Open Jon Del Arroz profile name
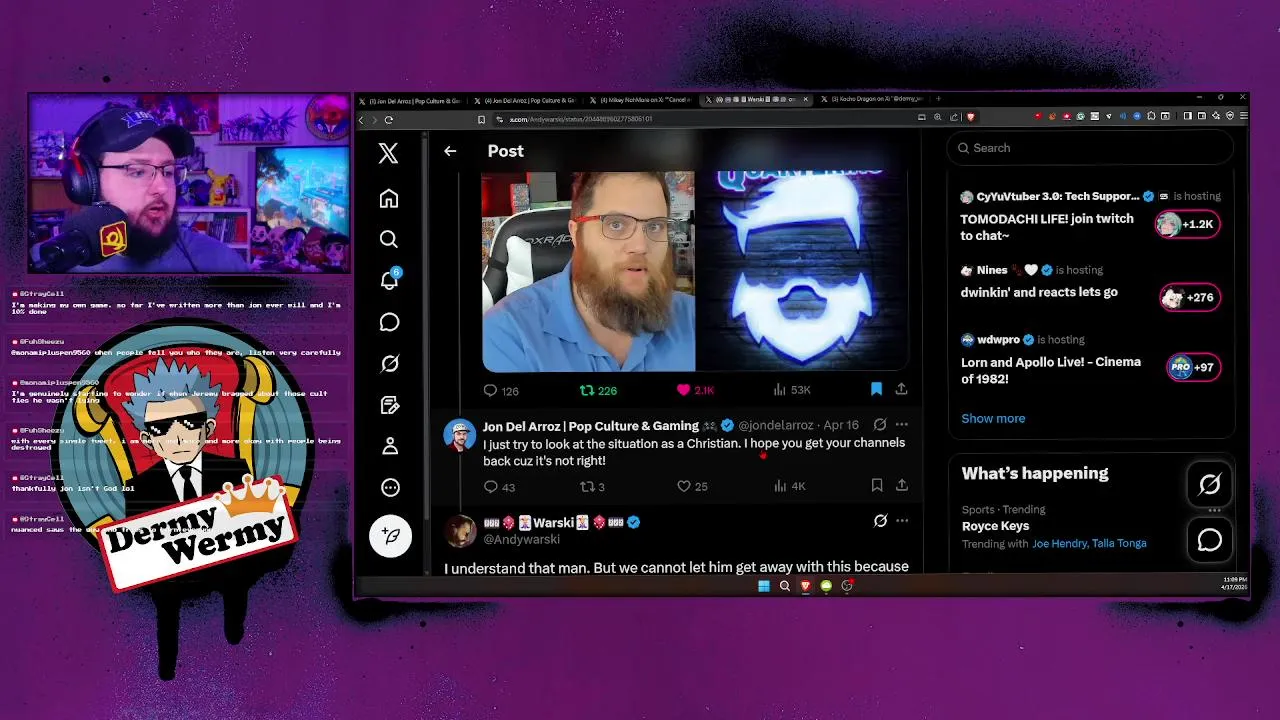 tap(590, 426)
